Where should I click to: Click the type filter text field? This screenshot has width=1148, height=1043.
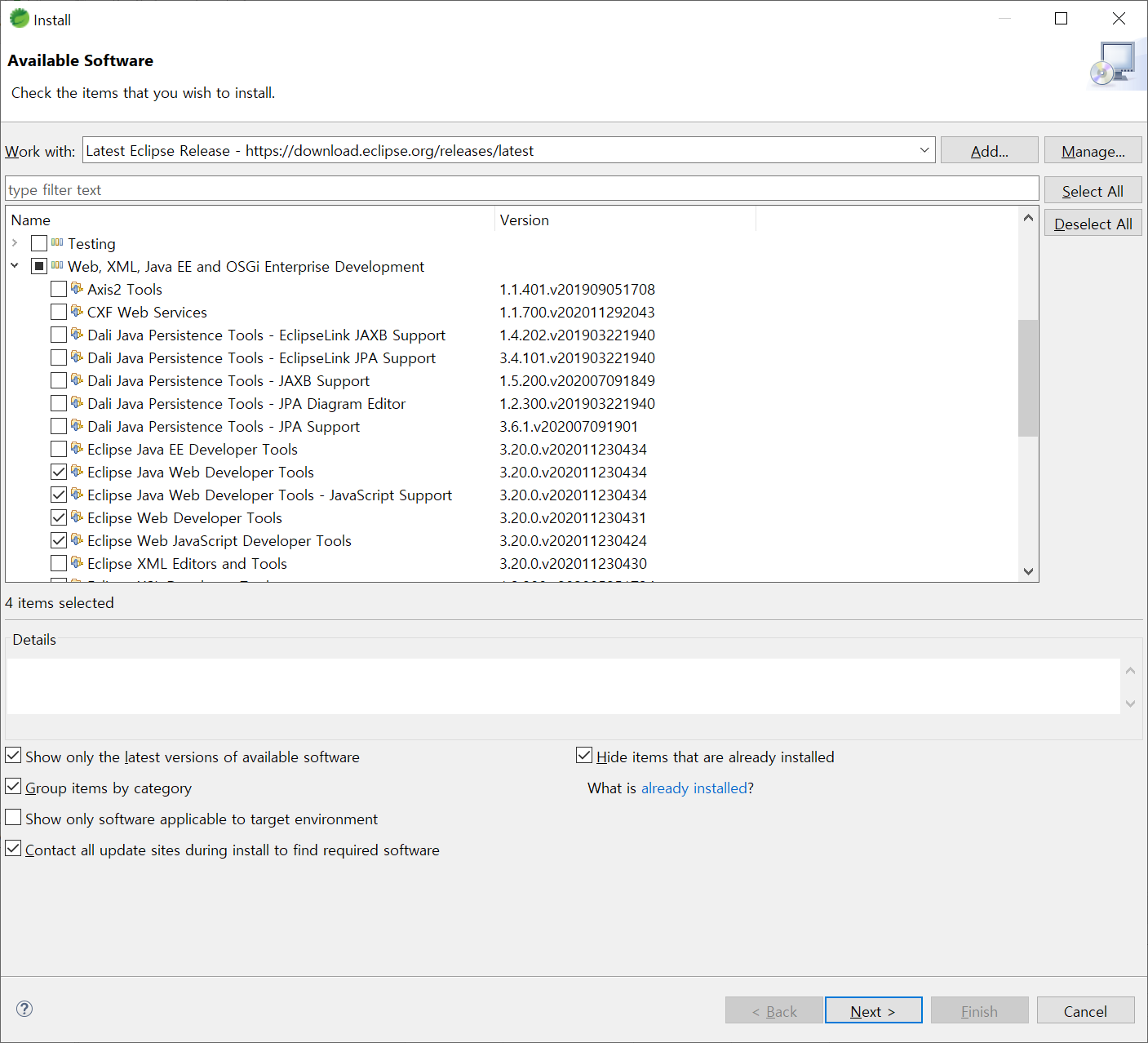(522, 189)
